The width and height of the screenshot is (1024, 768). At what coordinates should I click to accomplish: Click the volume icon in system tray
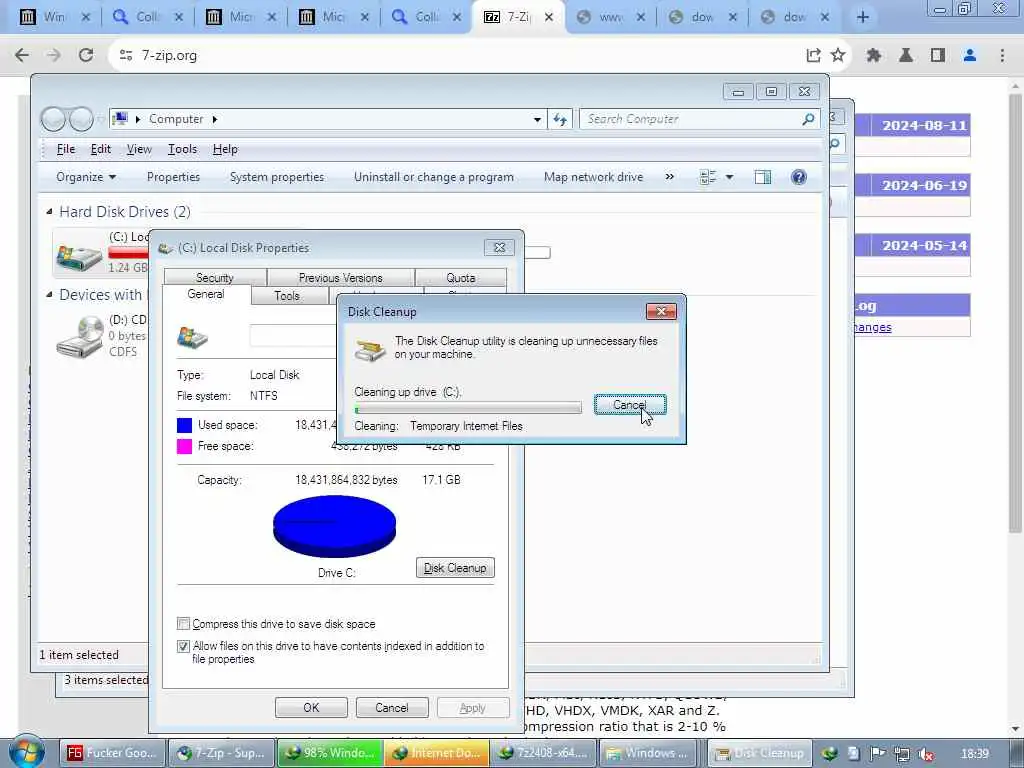coord(925,754)
